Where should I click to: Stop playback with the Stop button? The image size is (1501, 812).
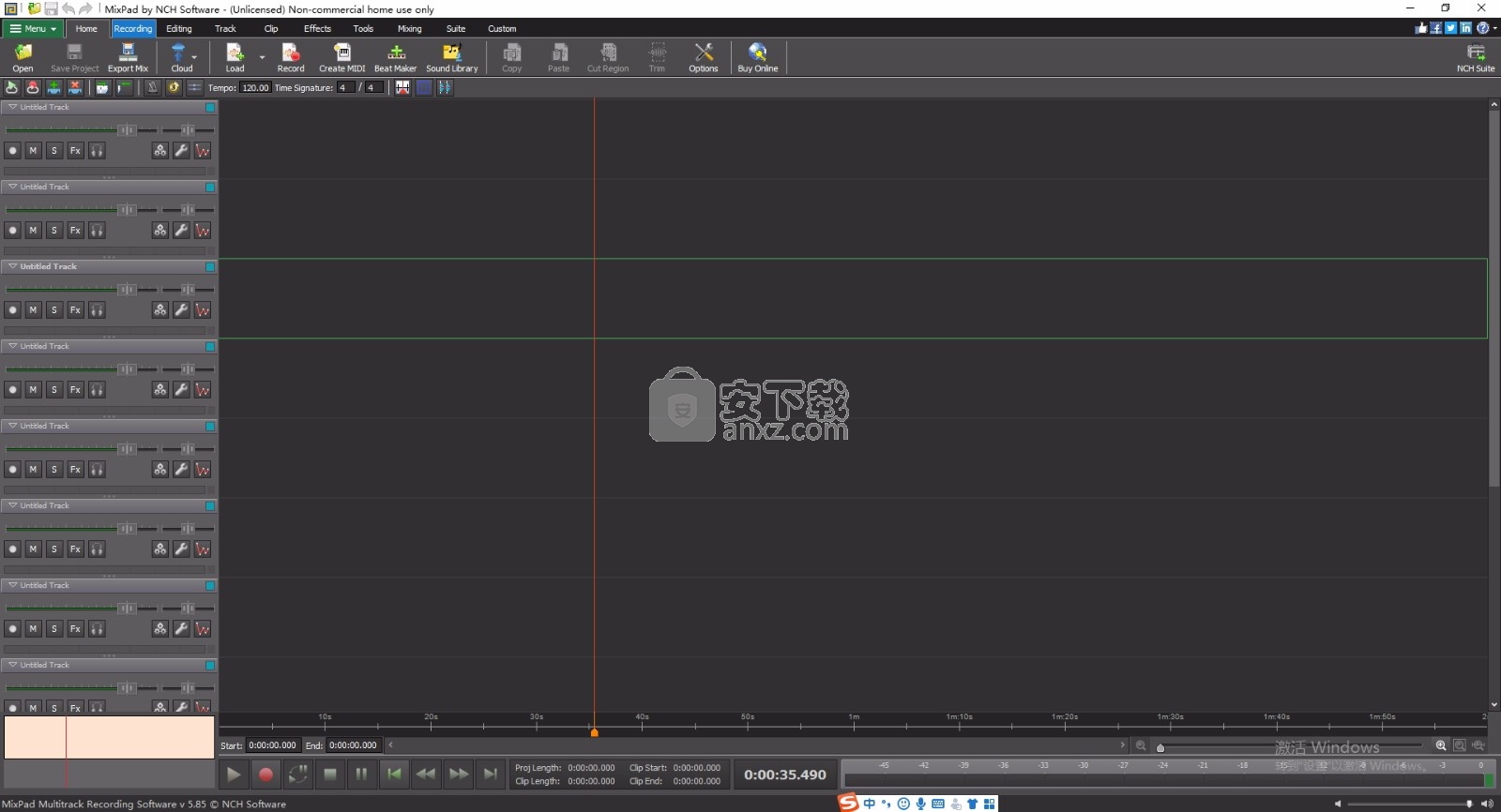coord(329,774)
